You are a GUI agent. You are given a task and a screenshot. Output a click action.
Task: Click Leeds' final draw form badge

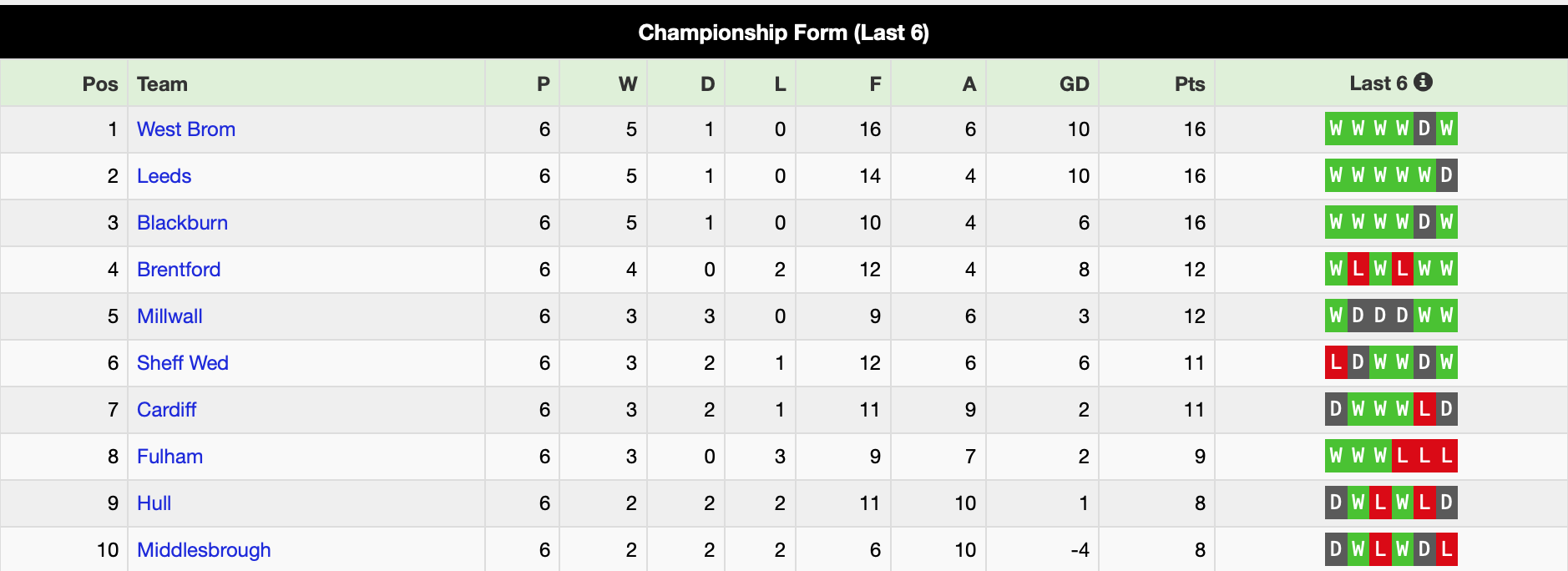click(x=1447, y=175)
